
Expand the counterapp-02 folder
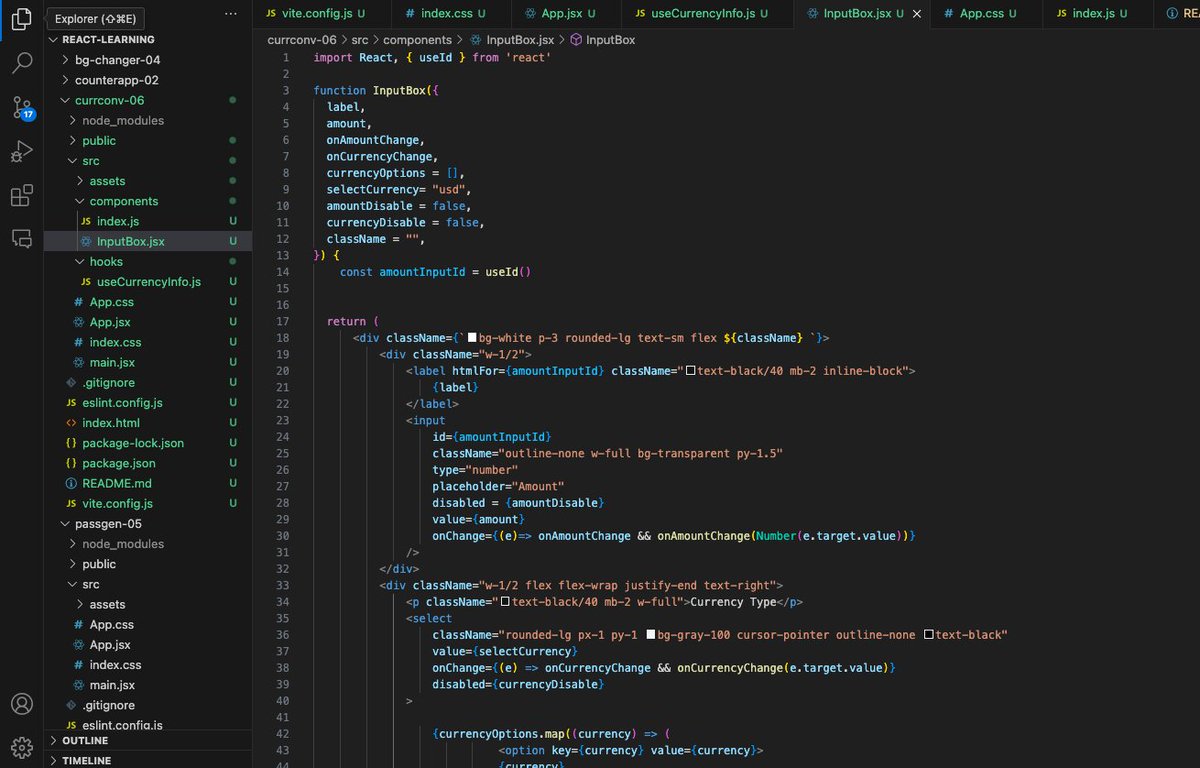[65, 80]
